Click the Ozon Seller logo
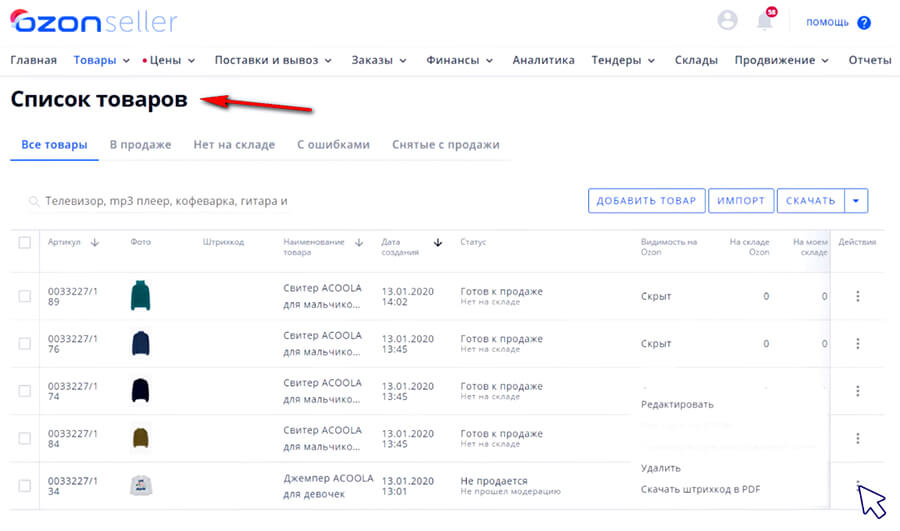 94,21
